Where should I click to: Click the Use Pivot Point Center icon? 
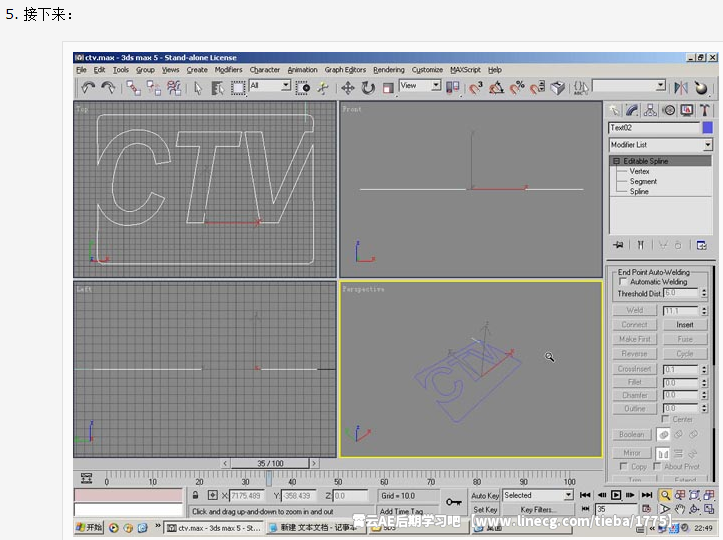[x=453, y=88]
